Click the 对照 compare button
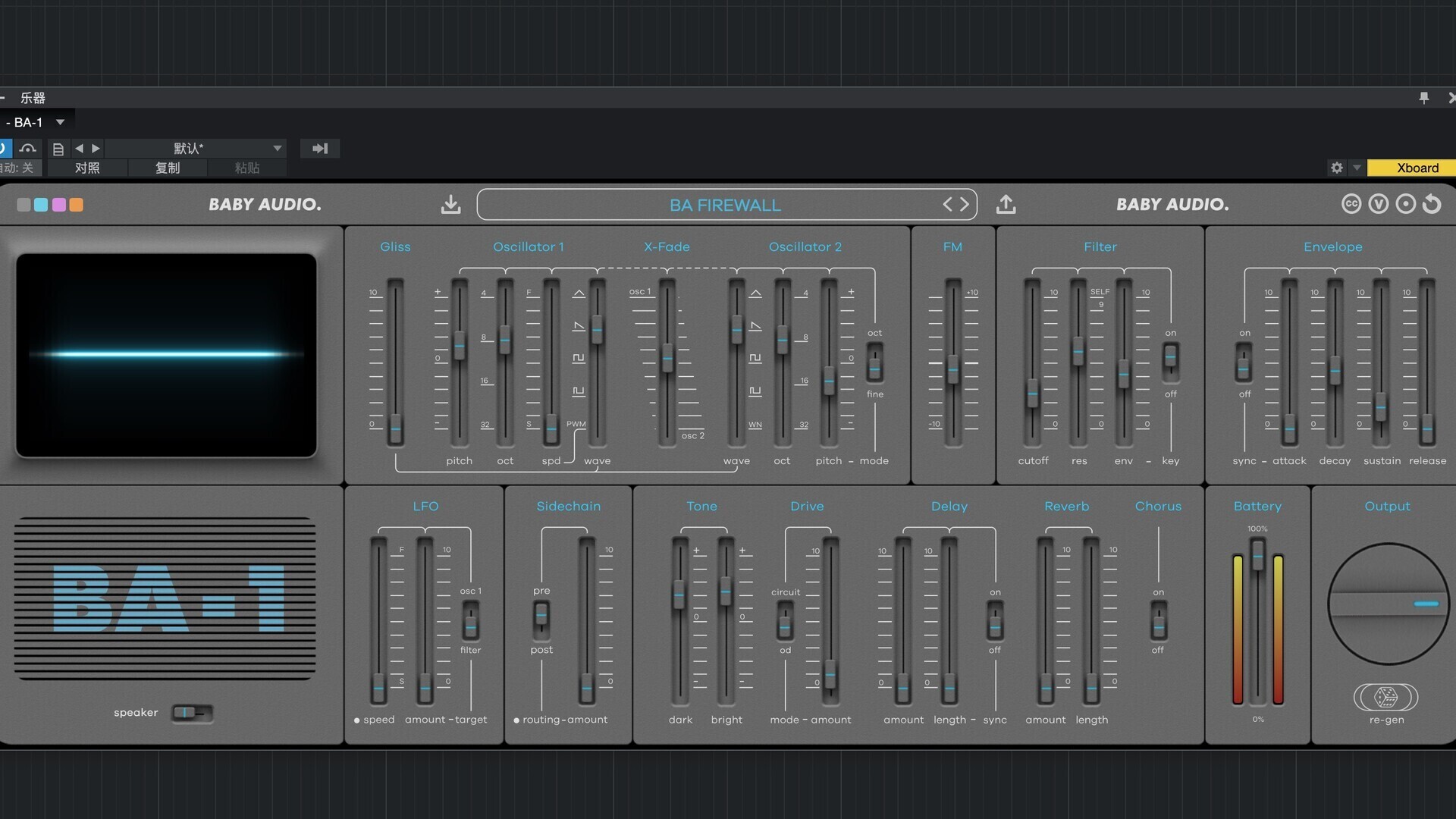The height and width of the screenshot is (819, 1456). (87, 168)
